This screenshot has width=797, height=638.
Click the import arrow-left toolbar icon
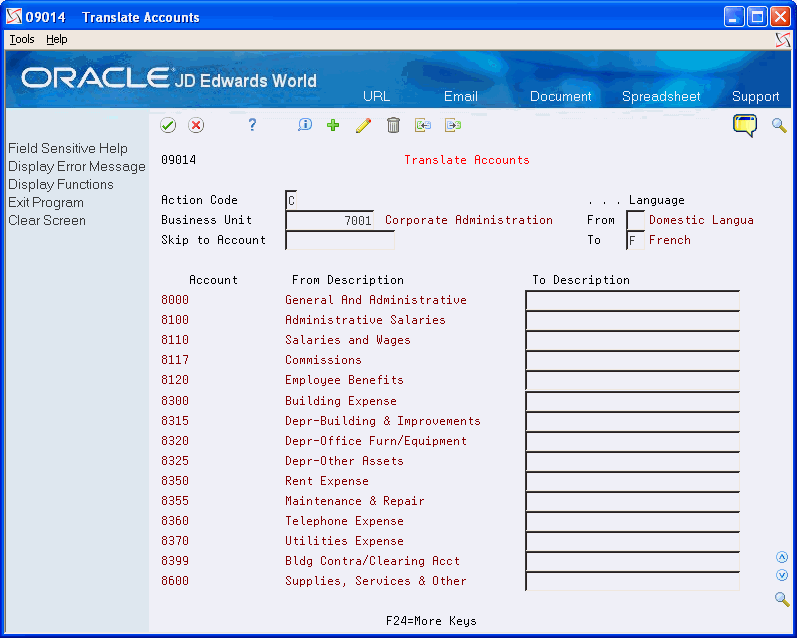pyautogui.click(x=423, y=125)
